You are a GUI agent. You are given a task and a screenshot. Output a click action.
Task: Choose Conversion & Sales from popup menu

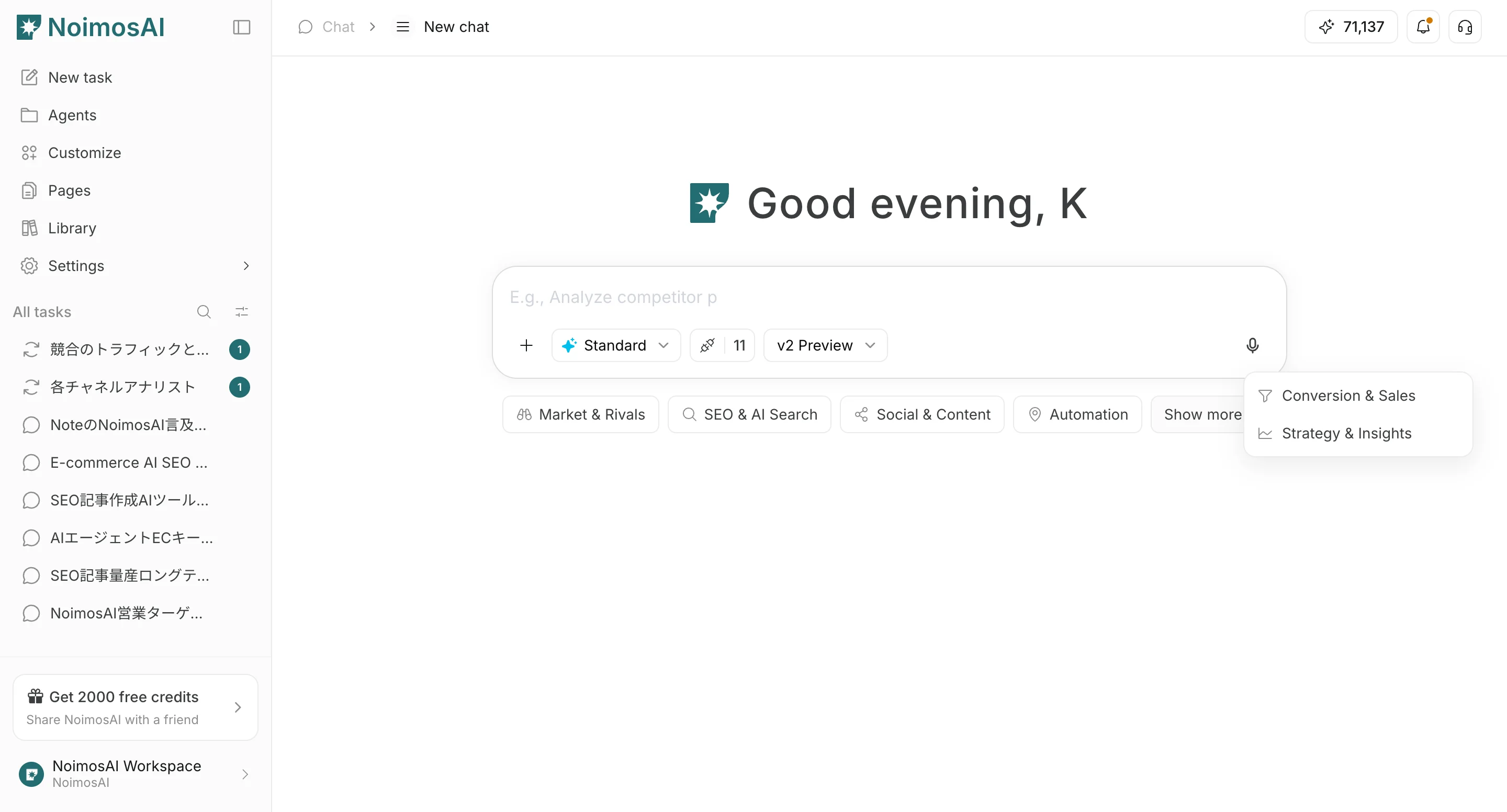pyautogui.click(x=1358, y=396)
